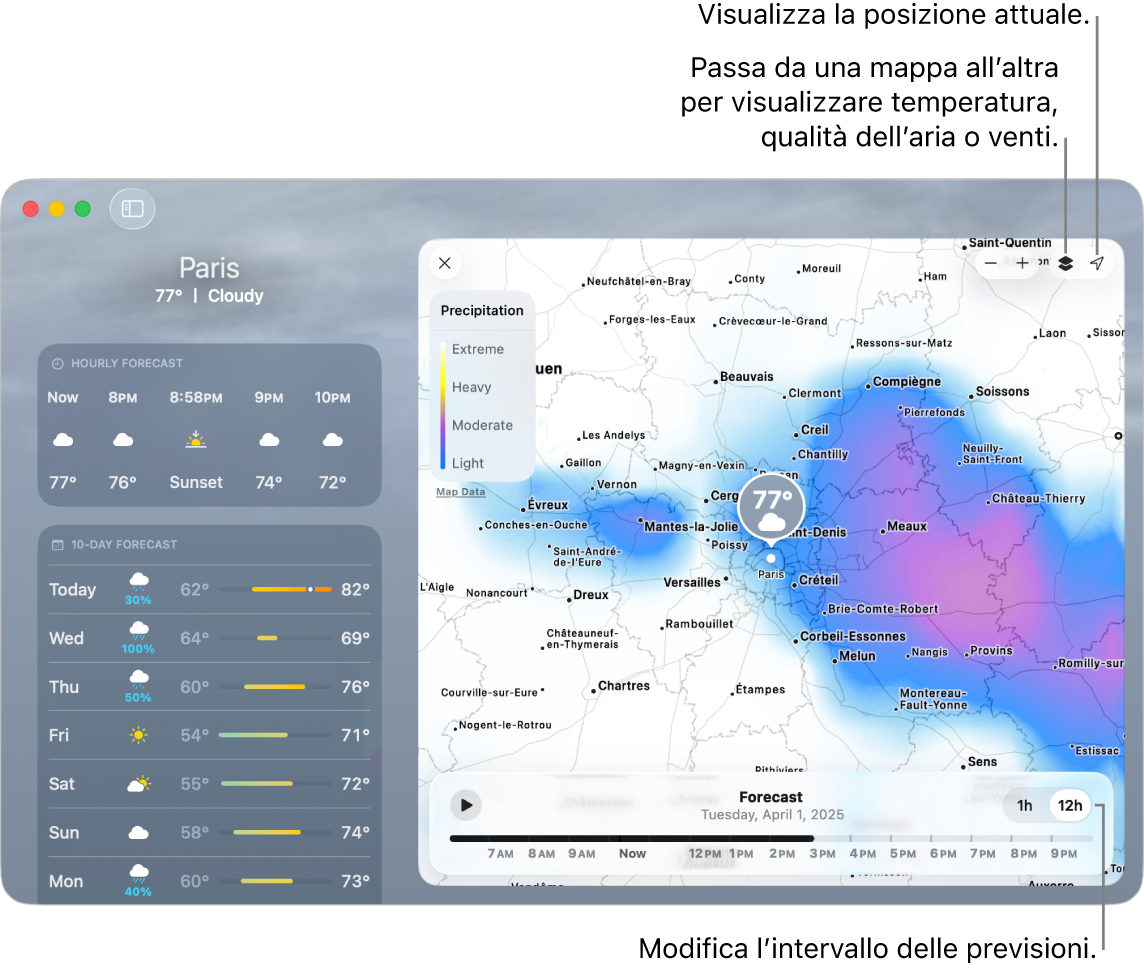
Task: Select the 8:58PM Sunset hourly entry
Action: (x=196, y=440)
